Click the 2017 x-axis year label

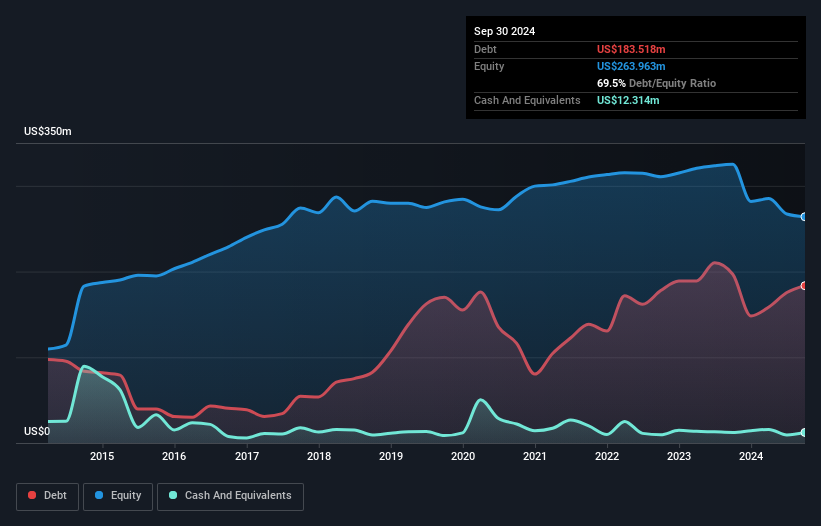pos(246,457)
